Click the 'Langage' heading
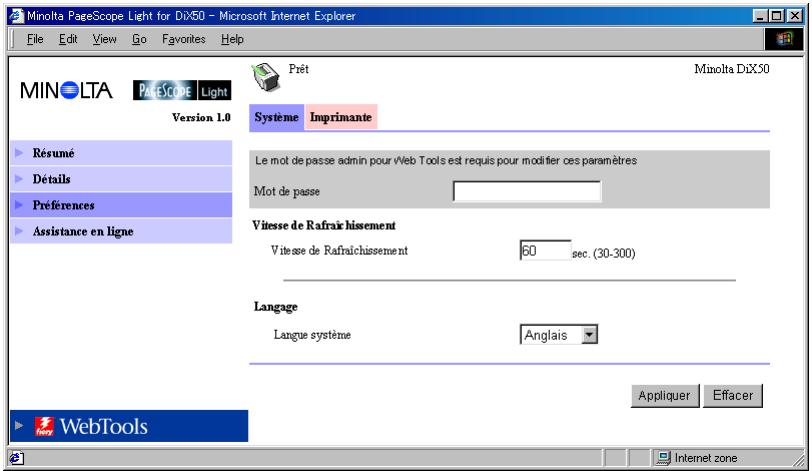 pos(276,306)
